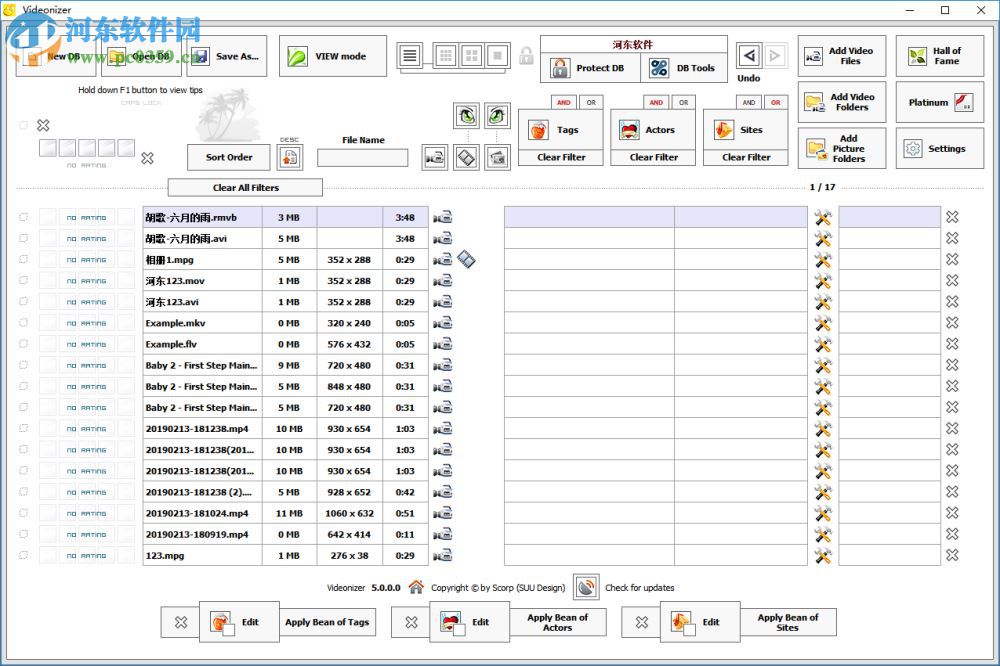This screenshot has width=1000, height=666.
Task: Select OR mode in the Actors filter
Action: click(683, 102)
